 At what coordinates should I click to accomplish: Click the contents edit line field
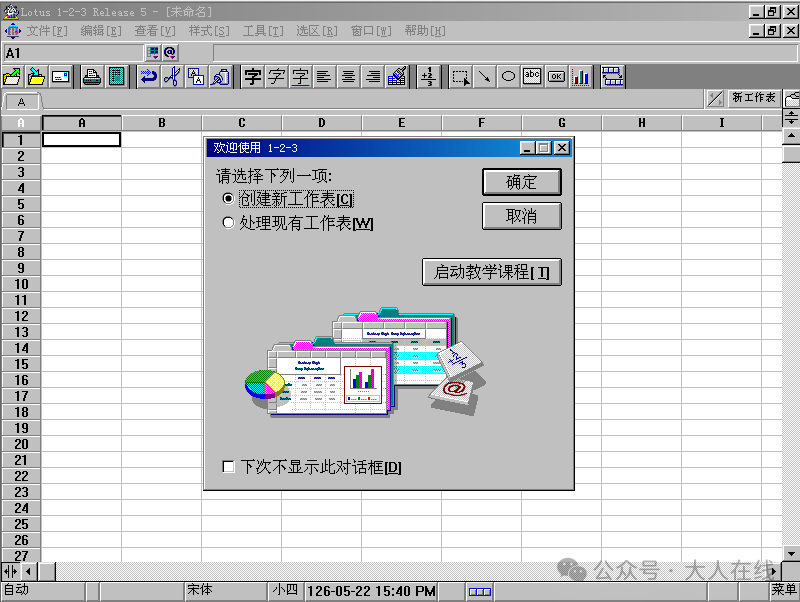(x=505, y=53)
